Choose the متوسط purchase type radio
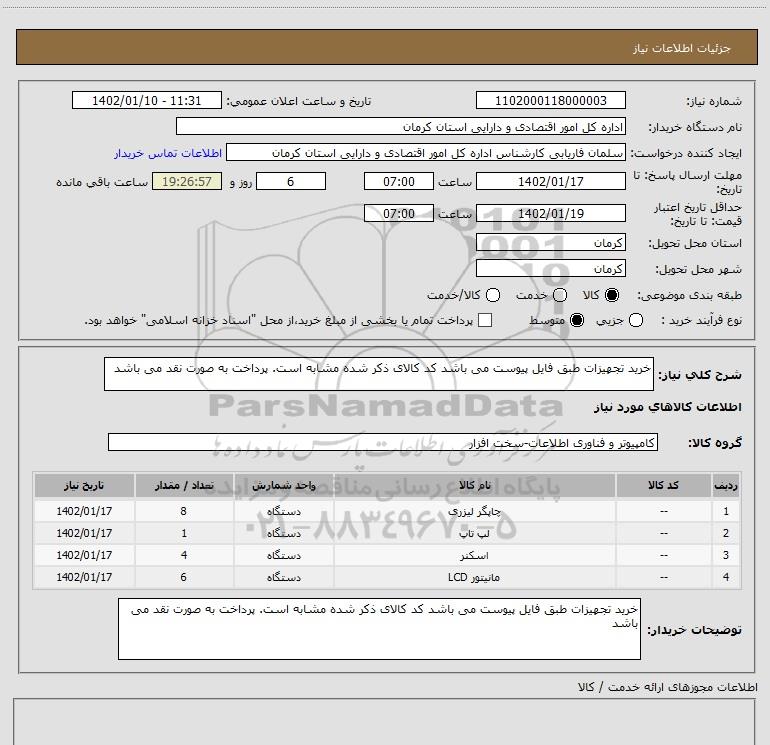Screen dimensions: 770x745 [577, 320]
